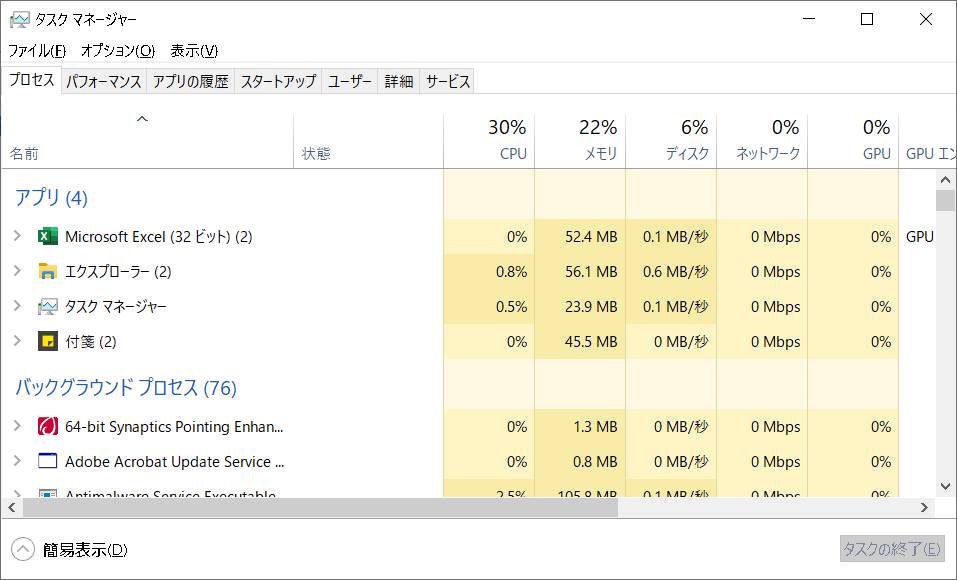Click the 45.5 MB memory cell
Image resolution: width=957 pixels, height=580 pixels.
pyautogui.click(x=580, y=341)
